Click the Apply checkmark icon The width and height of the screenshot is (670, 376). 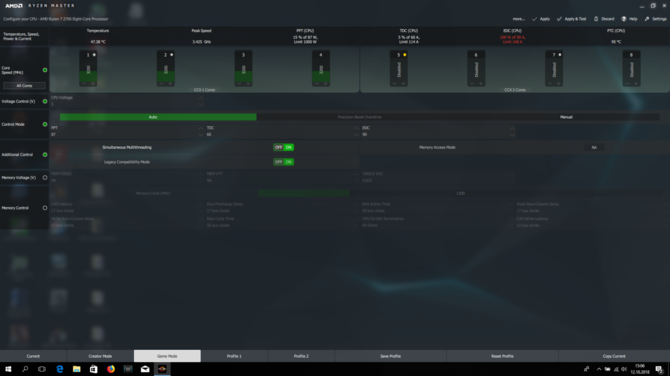pyautogui.click(x=534, y=19)
